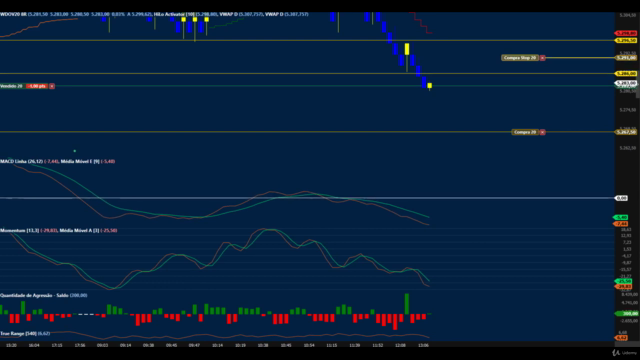Click the first VWAP D indicator label
Screen dimensions: 640x360
pyautogui.click(x=229, y=14)
